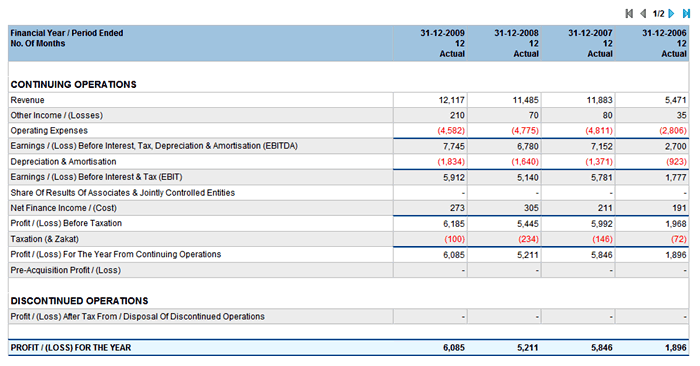The image size is (700, 366).
Task: Click the DISCONTINUED OPERATIONS heading
Action: pyautogui.click(x=79, y=301)
